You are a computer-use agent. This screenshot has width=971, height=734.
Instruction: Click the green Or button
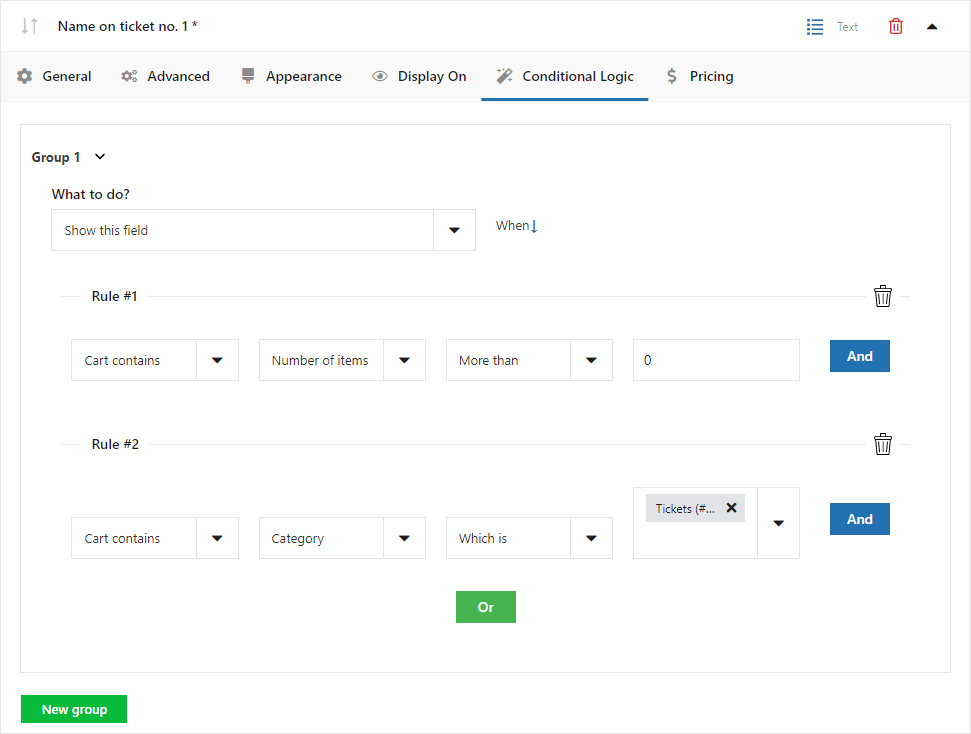[x=486, y=607]
